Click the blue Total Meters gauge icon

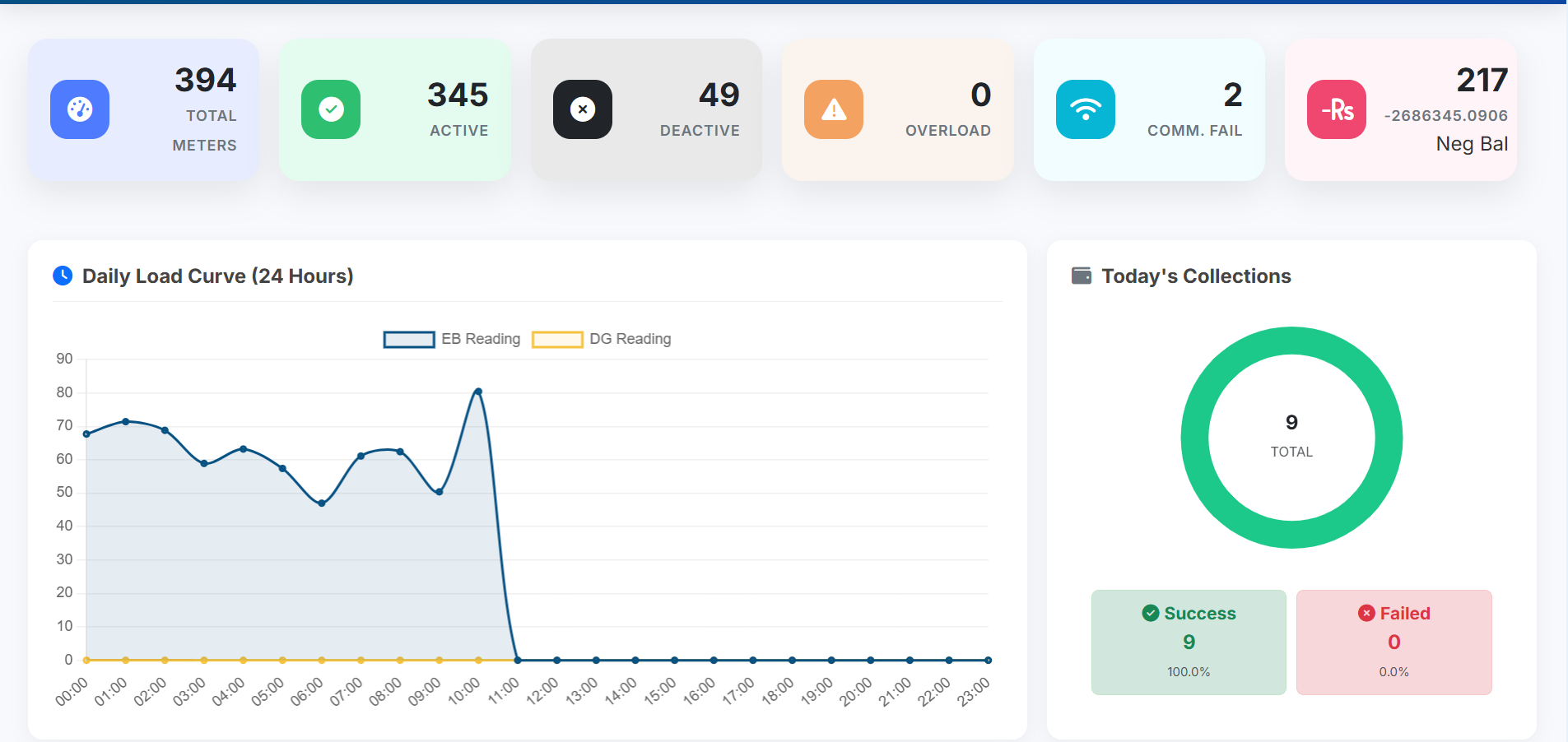point(80,109)
